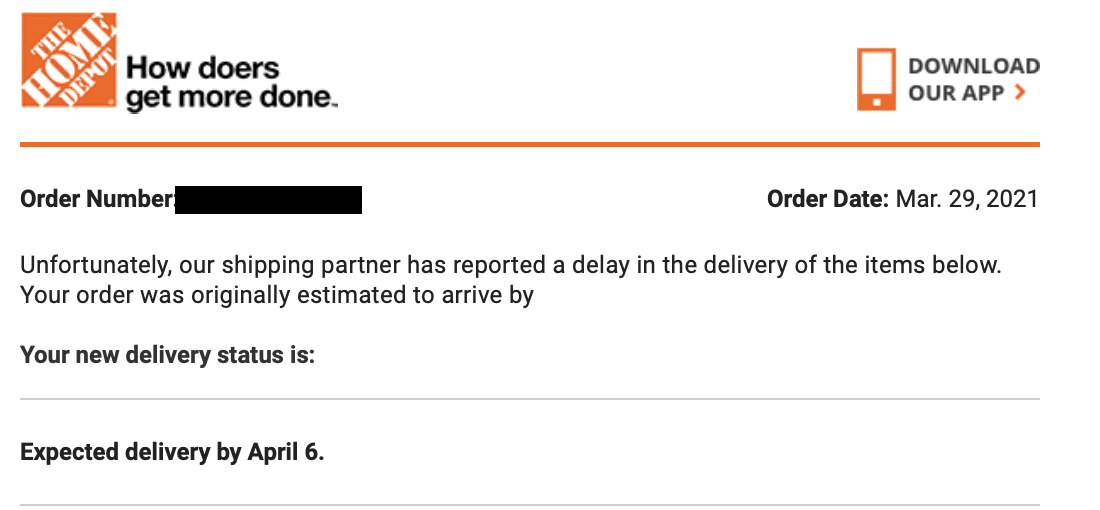The width and height of the screenshot is (1100, 510).
Task: Click gray divider below Expected delivery line
Action: 530,504
